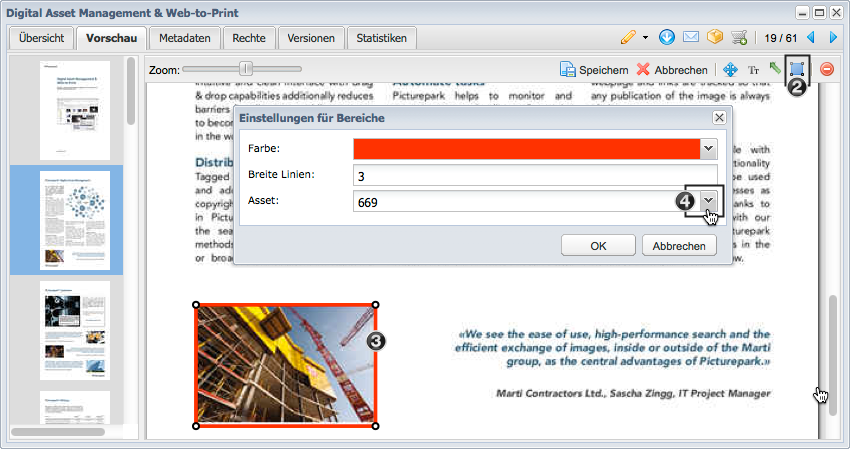Click the Speichern save icon button

point(594,69)
